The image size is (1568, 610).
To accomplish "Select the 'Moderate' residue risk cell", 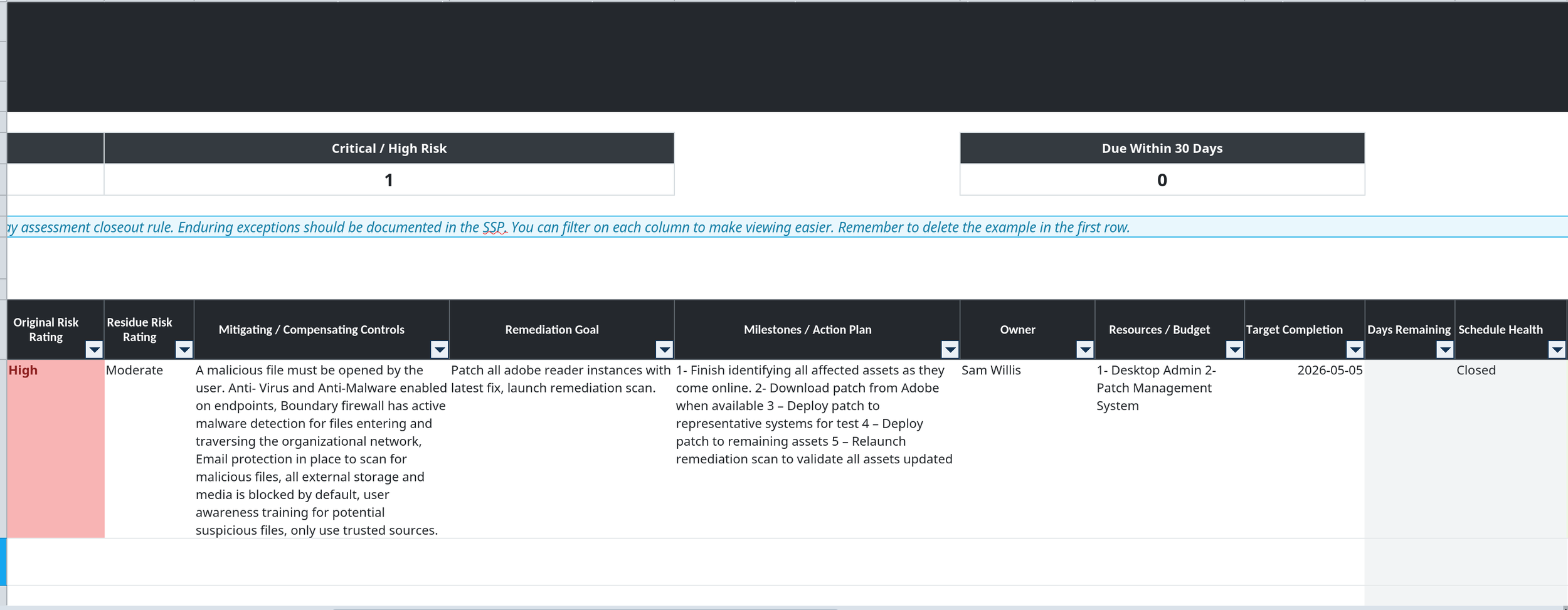I will click(x=149, y=449).
